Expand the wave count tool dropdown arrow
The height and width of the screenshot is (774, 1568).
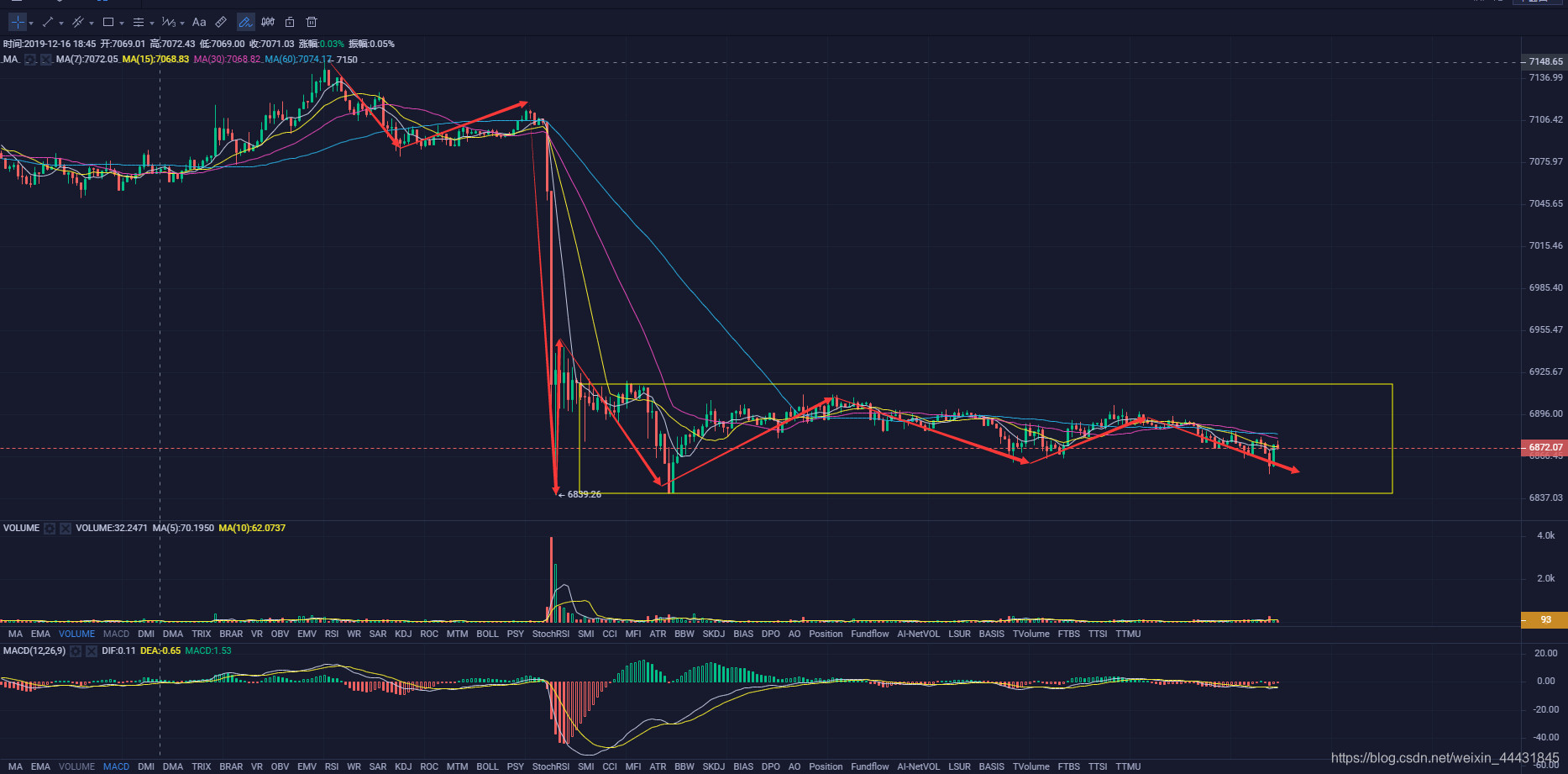[182, 24]
